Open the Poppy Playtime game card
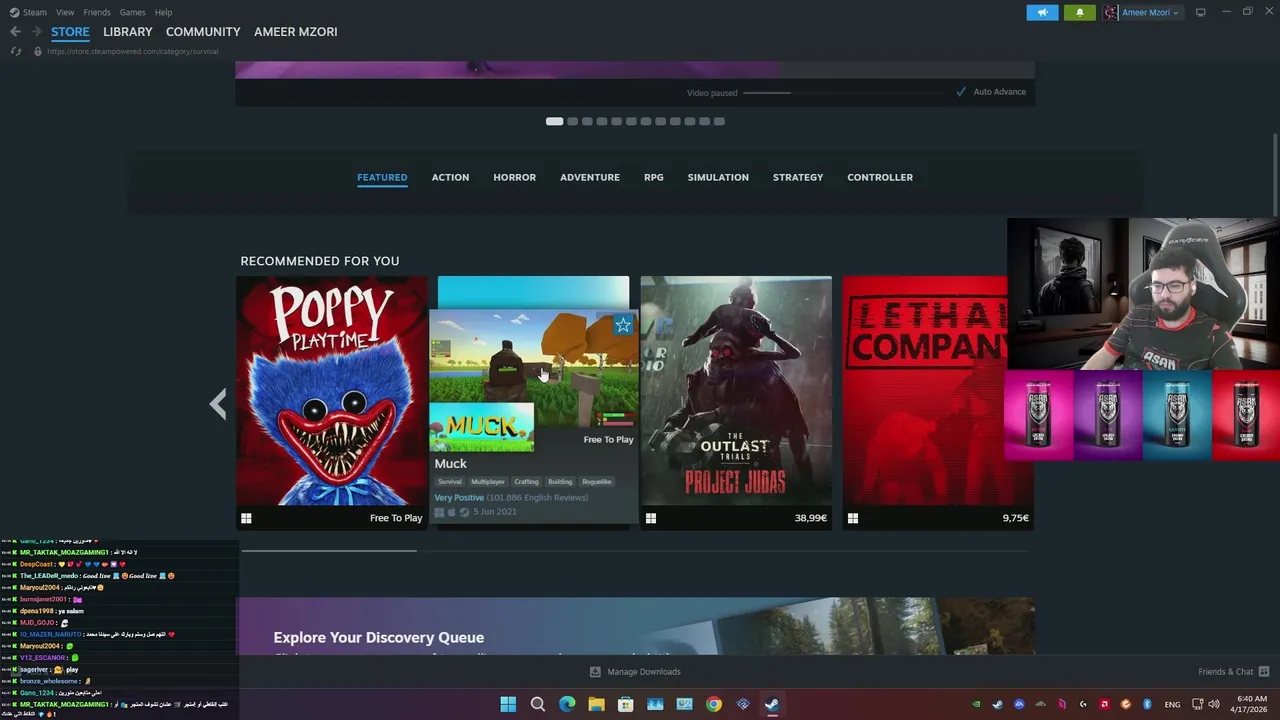The image size is (1280, 720). click(x=331, y=402)
